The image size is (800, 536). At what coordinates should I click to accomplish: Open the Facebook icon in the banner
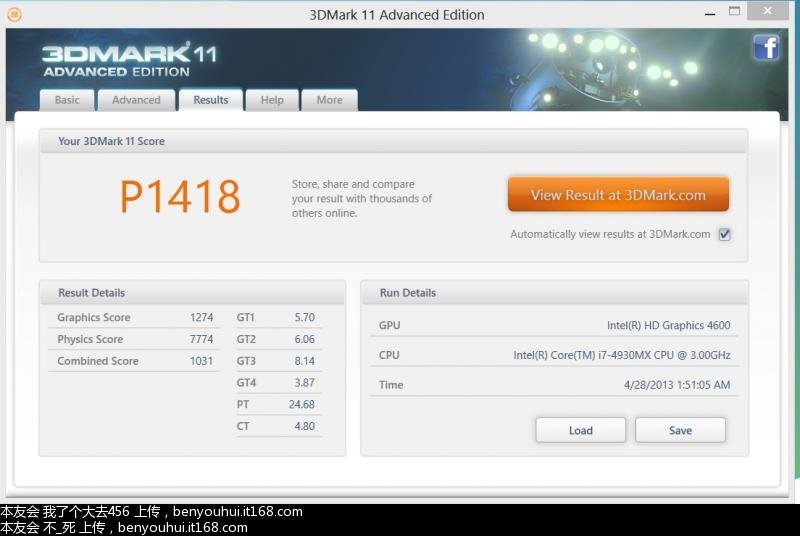pyautogui.click(x=766, y=48)
